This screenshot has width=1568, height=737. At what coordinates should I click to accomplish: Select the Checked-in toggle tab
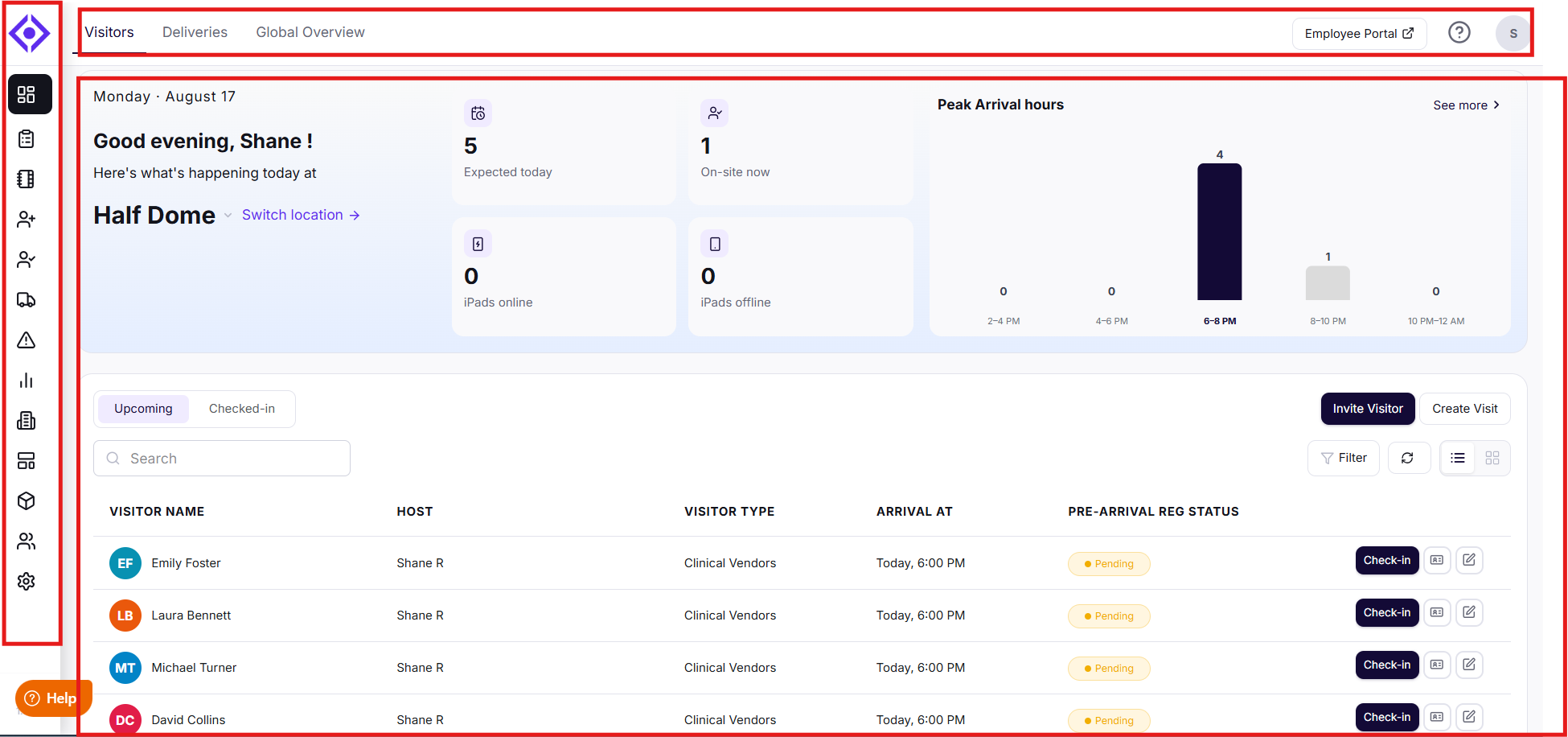242,409
